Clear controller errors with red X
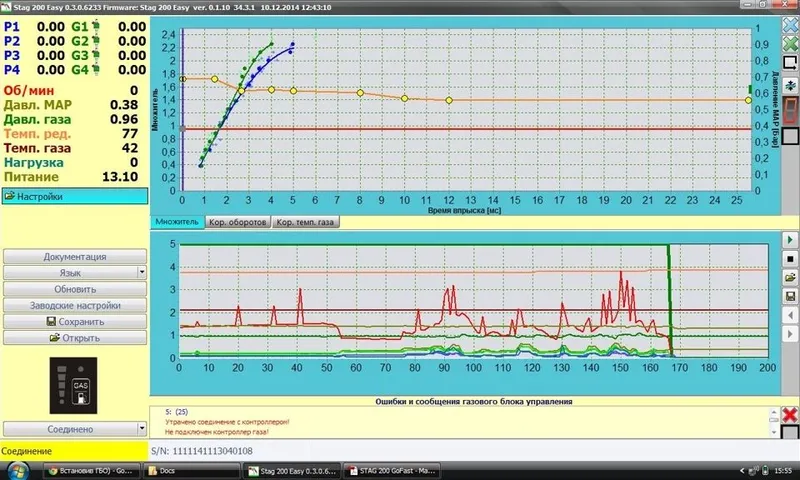The width and height of the screenshot is (800, 480). coord(790,415)
